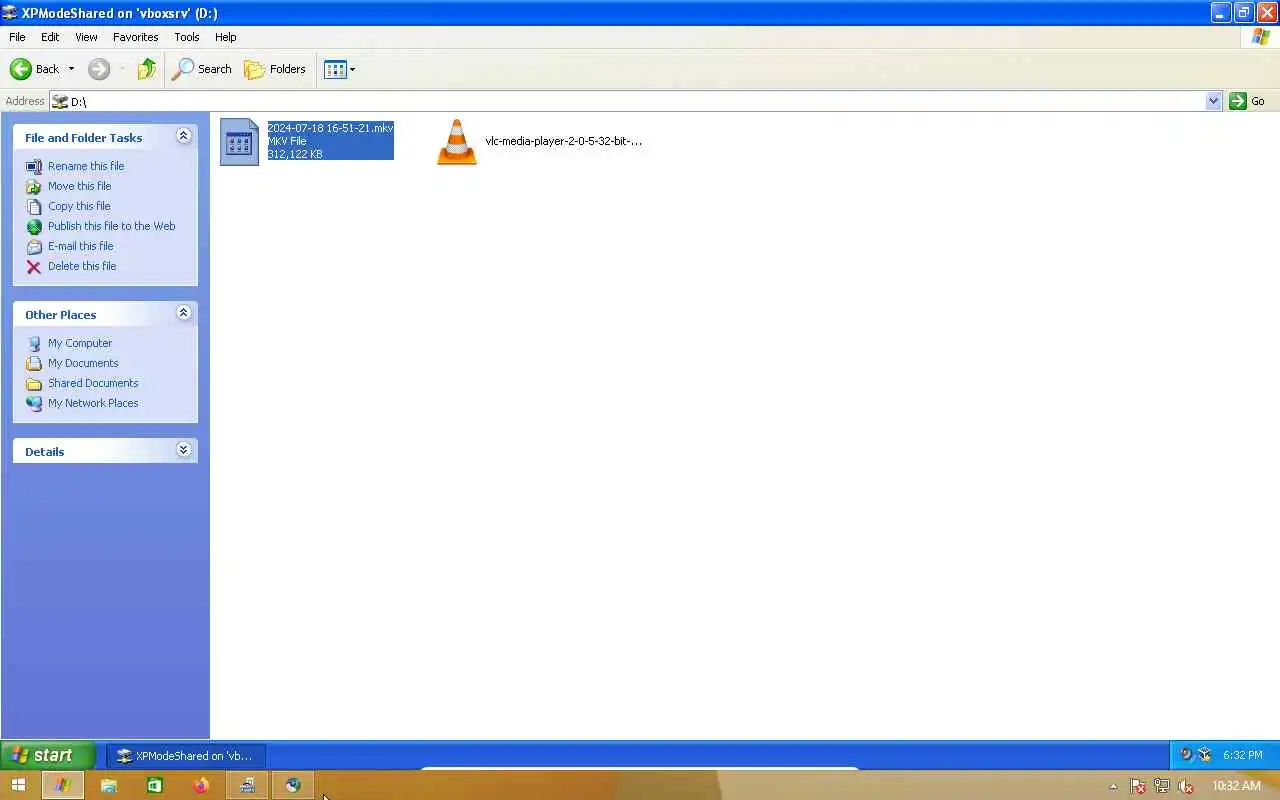Open the File menu
Screen dimensions: 1280x800
[17, 37]
